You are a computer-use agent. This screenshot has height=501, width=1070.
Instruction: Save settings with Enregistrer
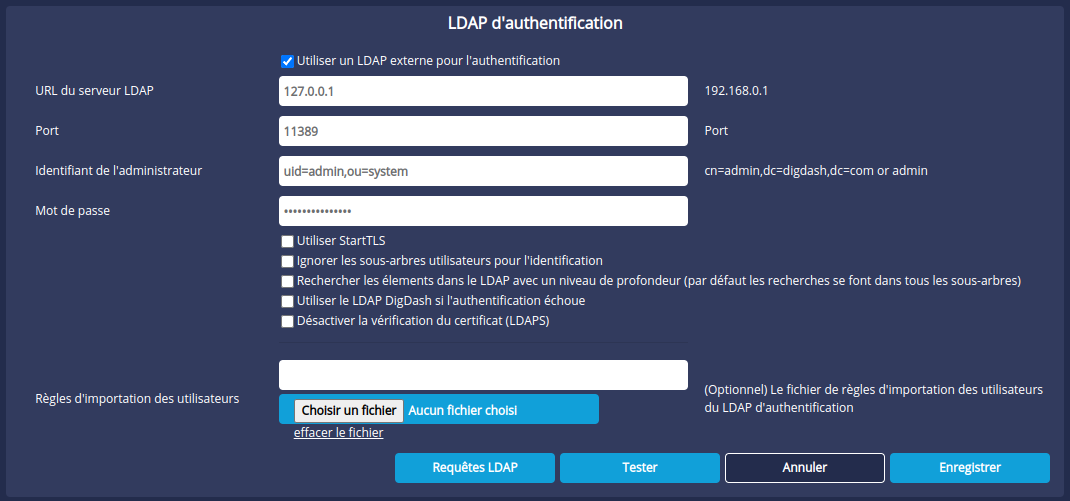(x=970, y=468)
